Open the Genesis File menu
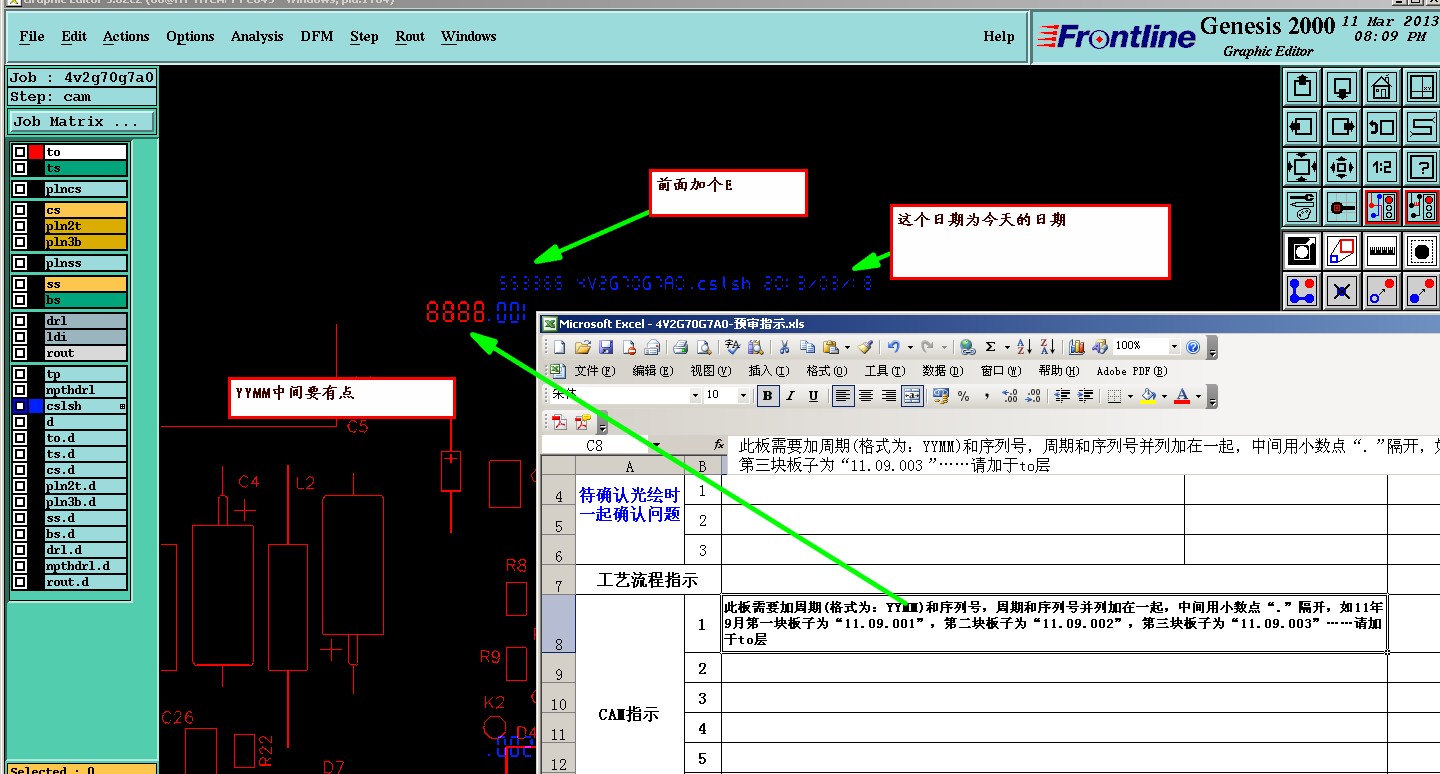Viewport: 1440px width, 774px height. tap(32, 36)
